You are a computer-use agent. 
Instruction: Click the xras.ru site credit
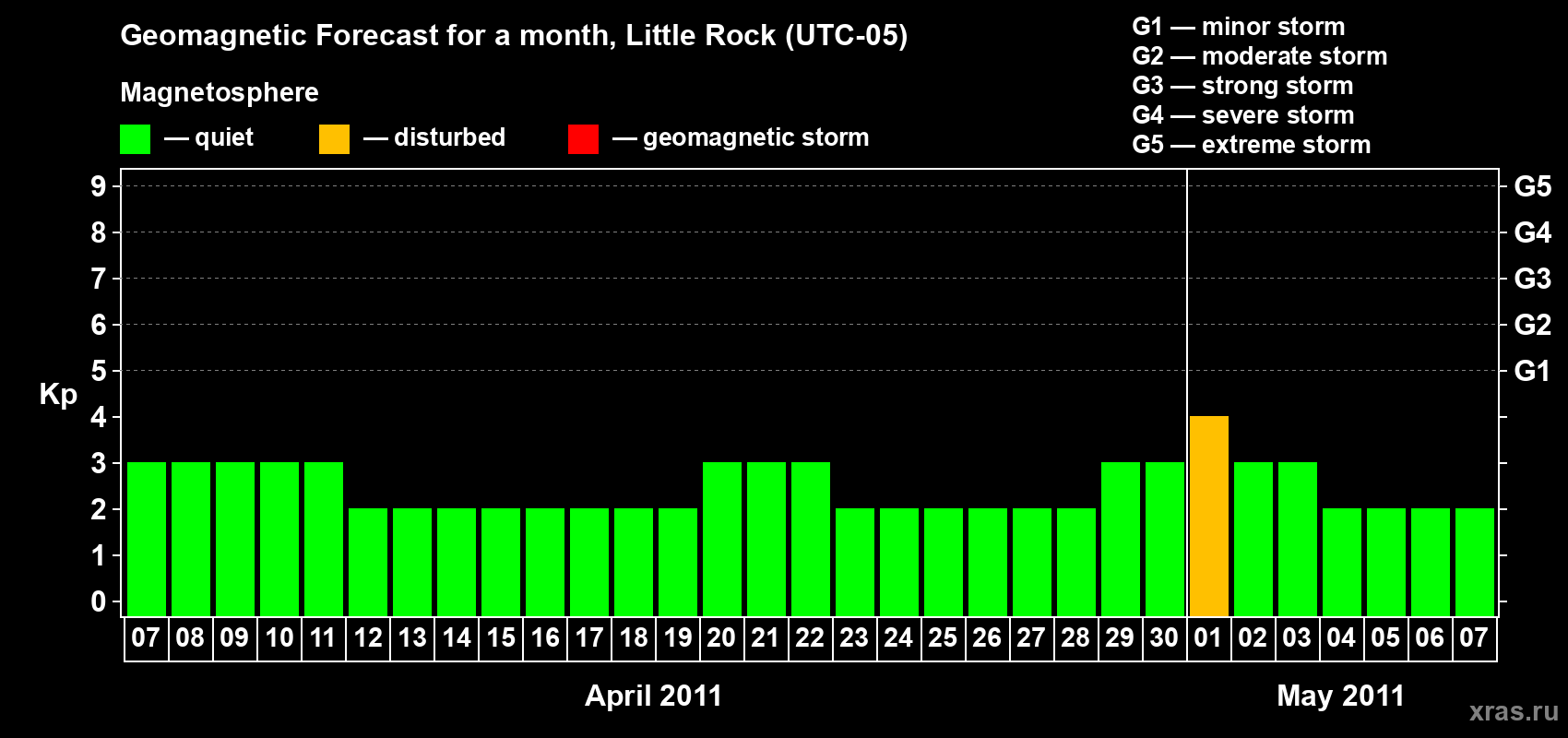point(1514,711)
